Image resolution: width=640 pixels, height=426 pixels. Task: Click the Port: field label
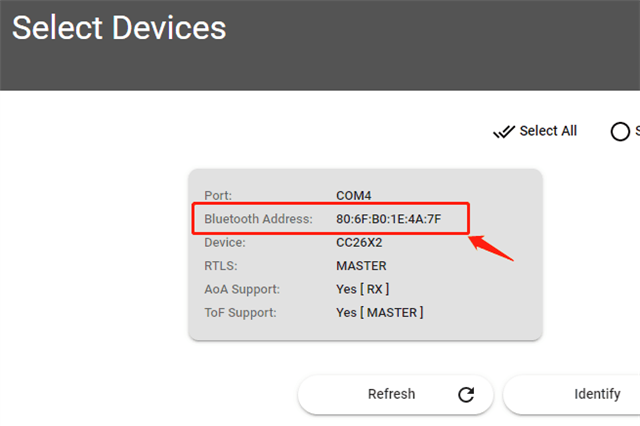217,195
